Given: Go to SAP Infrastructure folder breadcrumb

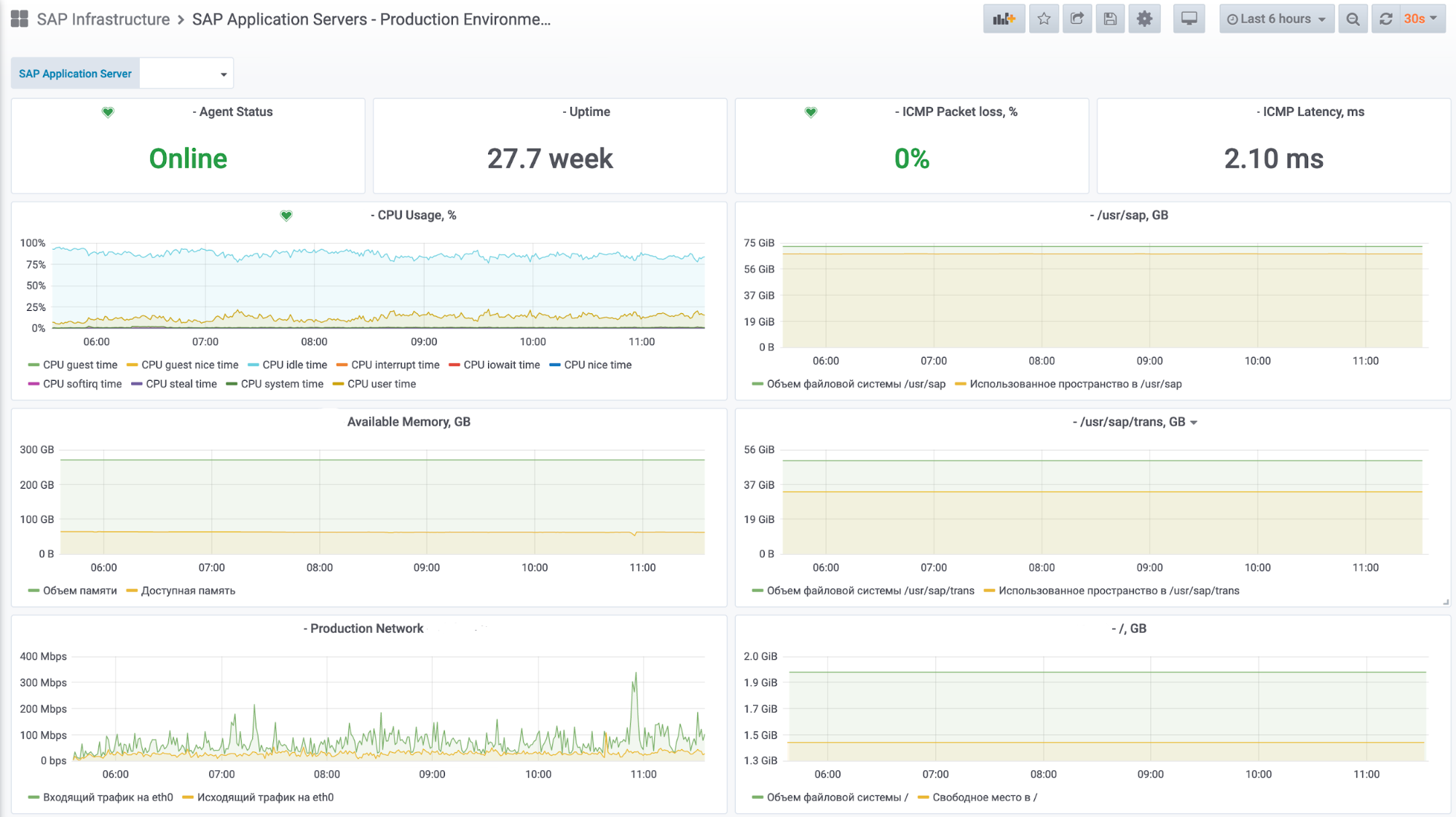Looking at the screenshot, I should click(103, 19).
